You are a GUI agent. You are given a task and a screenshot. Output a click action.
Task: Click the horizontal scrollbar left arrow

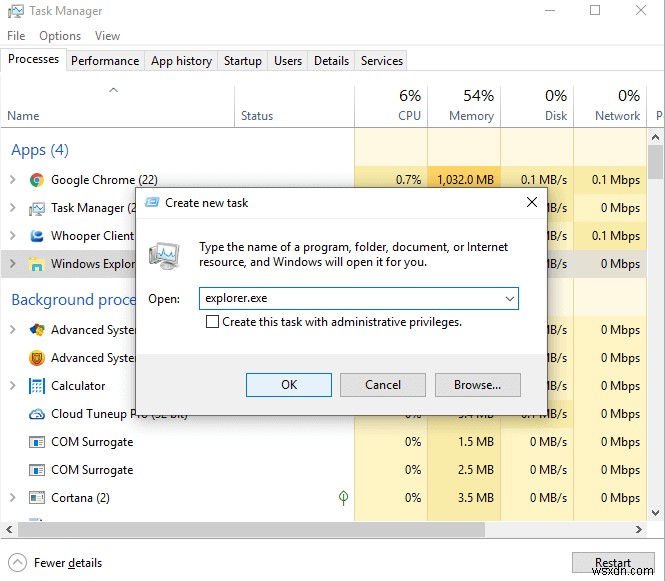[x=9, y=530]
